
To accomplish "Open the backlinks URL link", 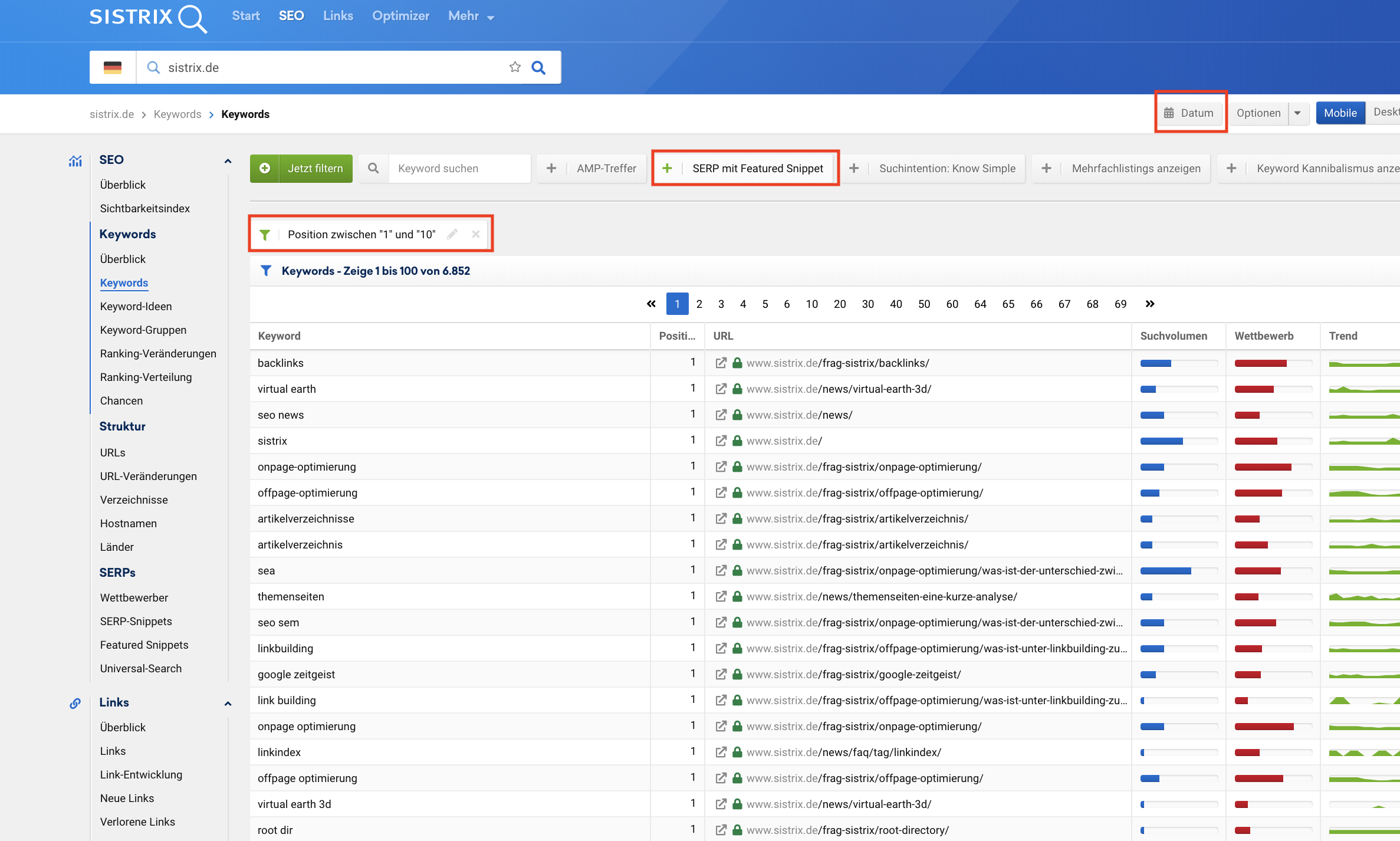I will 837,363.
